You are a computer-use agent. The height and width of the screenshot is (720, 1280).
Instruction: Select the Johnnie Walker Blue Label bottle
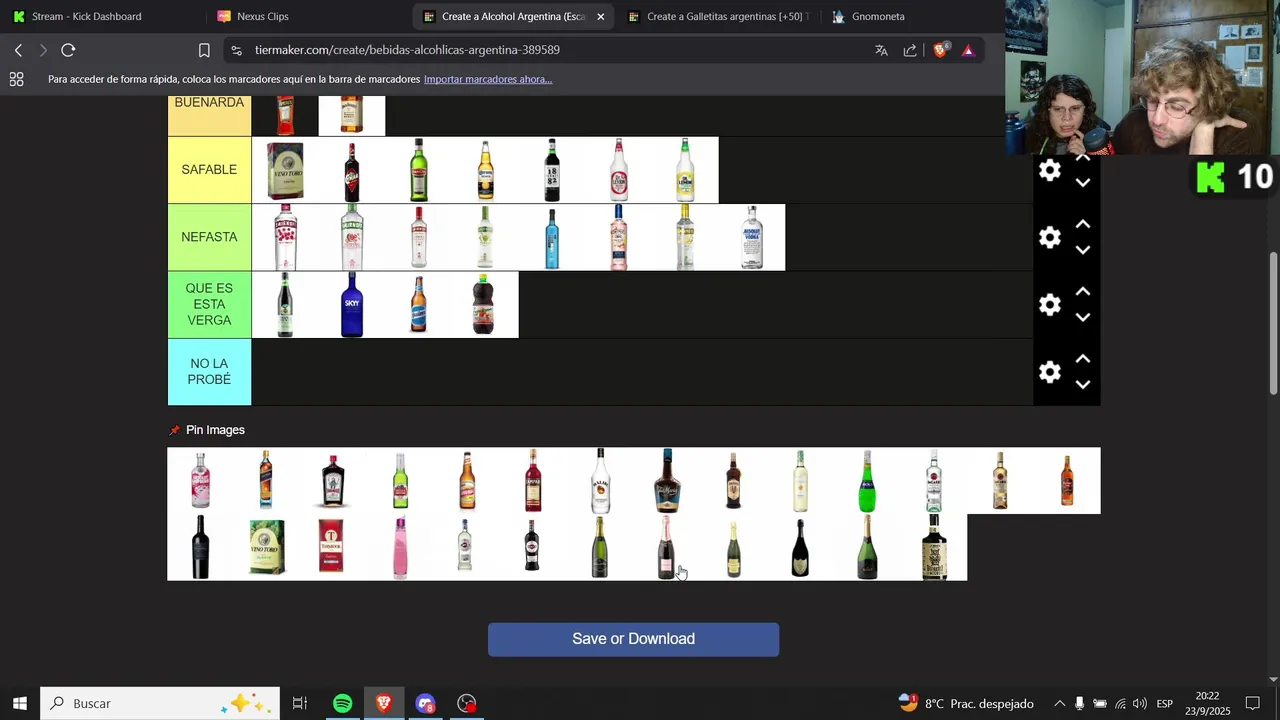266,480
